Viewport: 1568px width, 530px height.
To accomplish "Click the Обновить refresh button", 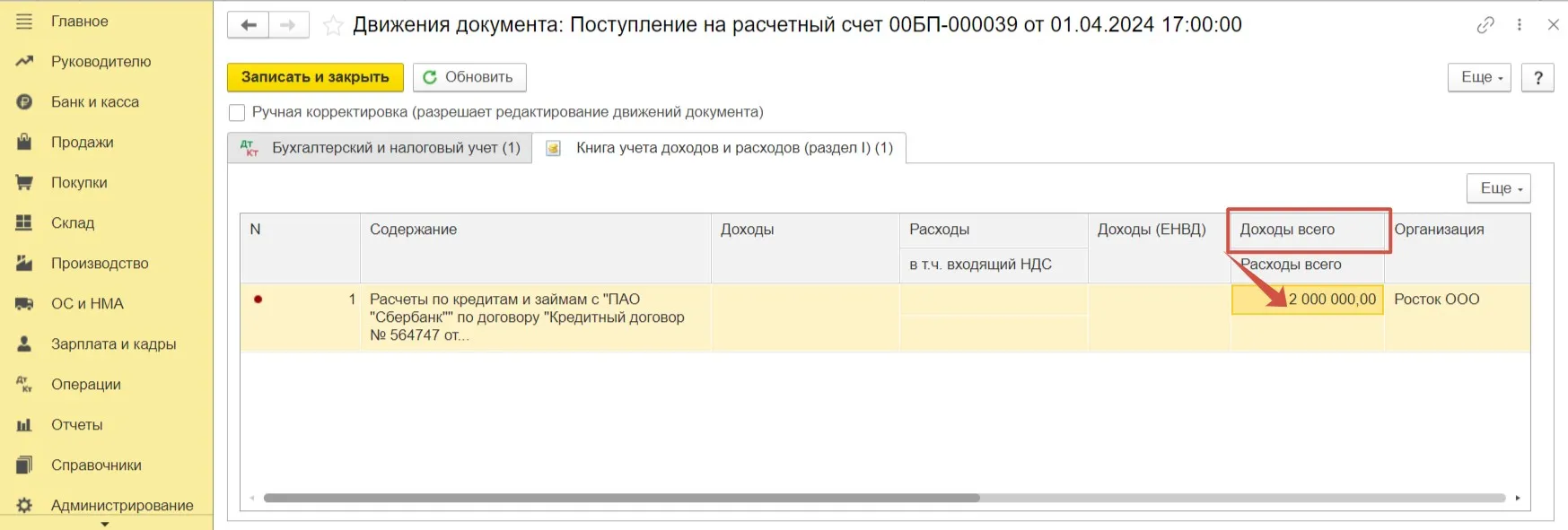I will pos(469,78).
